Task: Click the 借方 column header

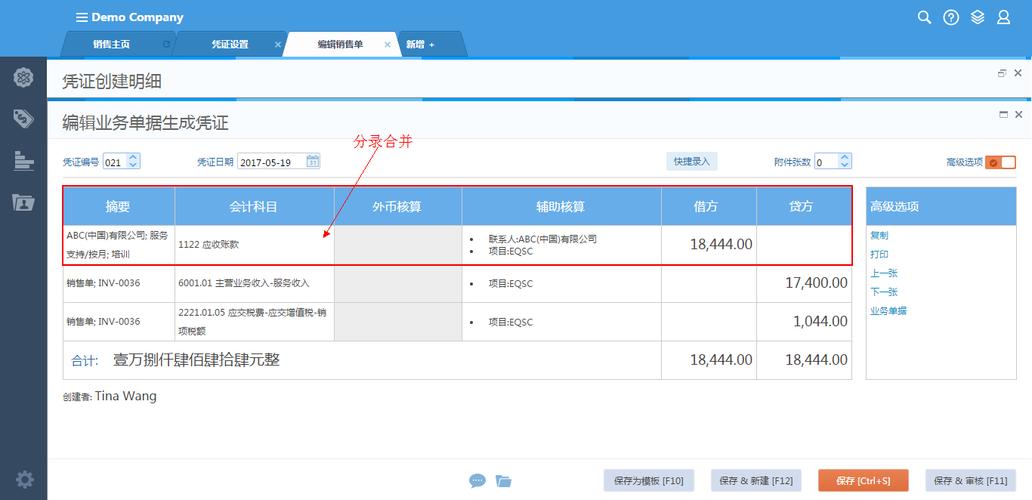Action: (x=709, y=207)
